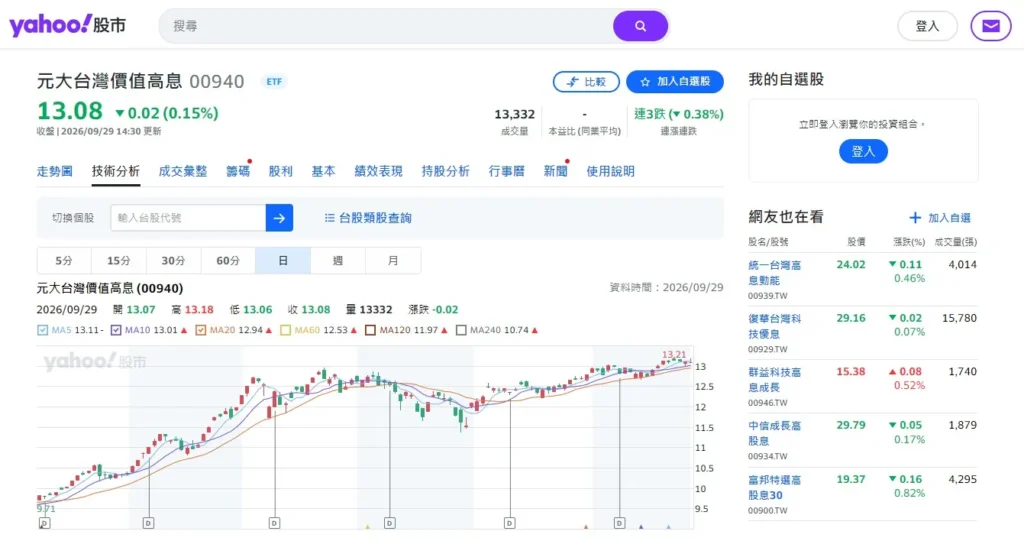Viewport: 1024px width, 541px height.
Task: Open the 使用說明 tab
Action: (610, 171)
